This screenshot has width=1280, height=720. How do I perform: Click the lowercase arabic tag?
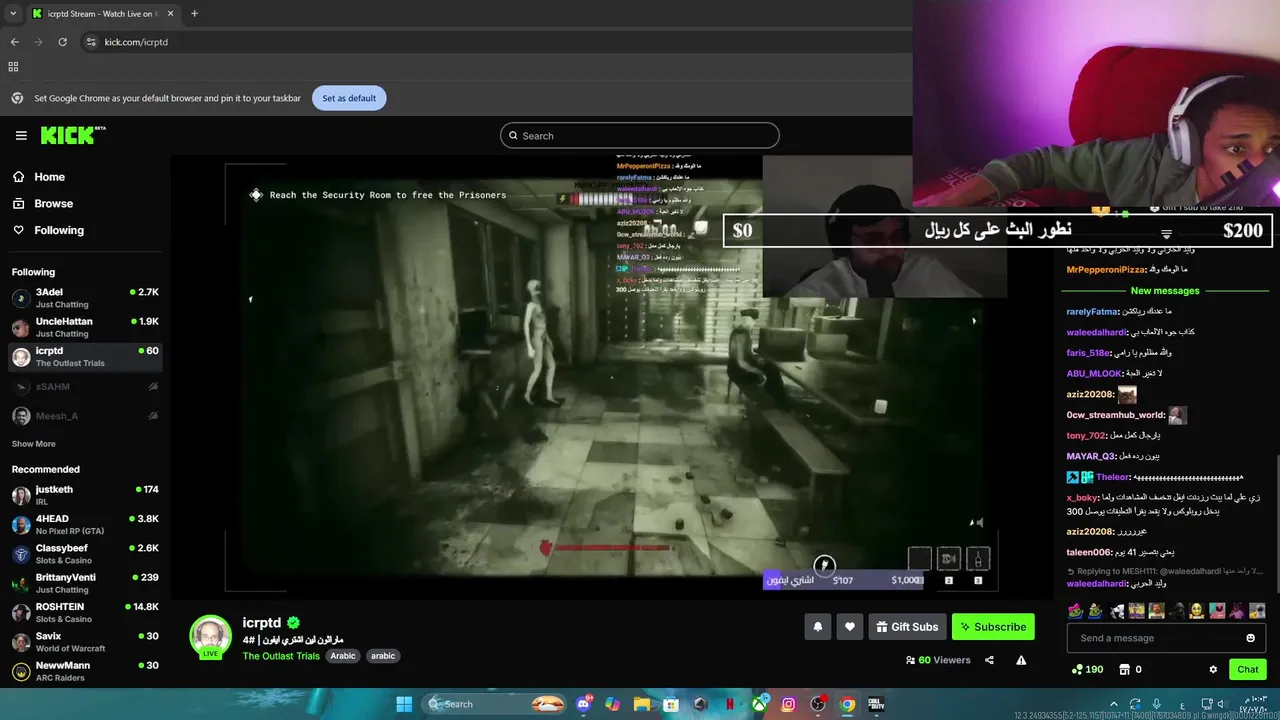coord(383,656)
